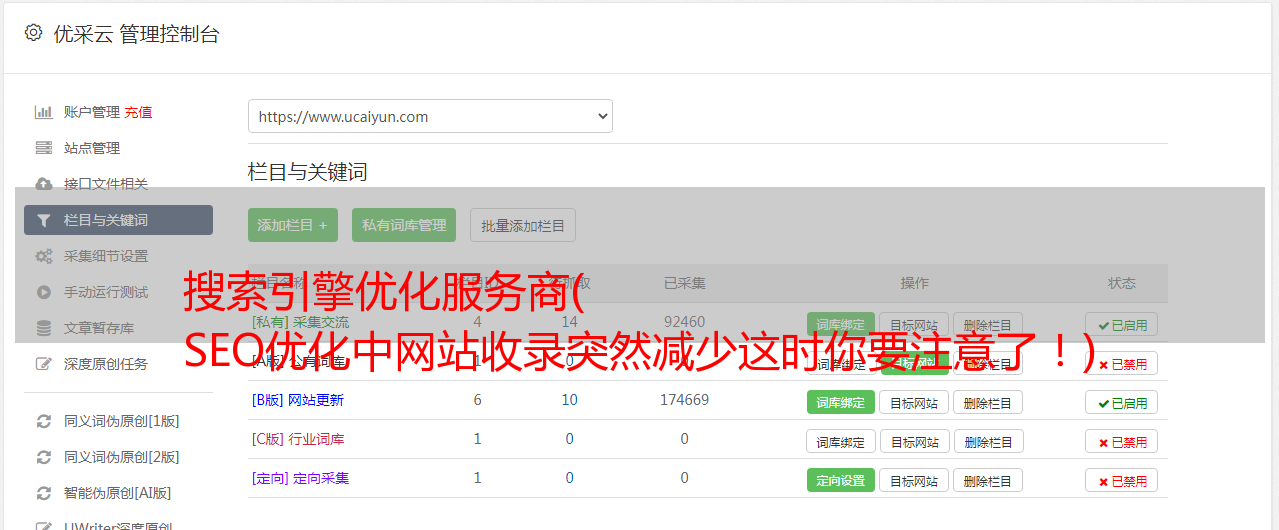This screenshot has width=1279, height=530.
Task: Click the green 定向设置 button
Action: tap(841, 480)
